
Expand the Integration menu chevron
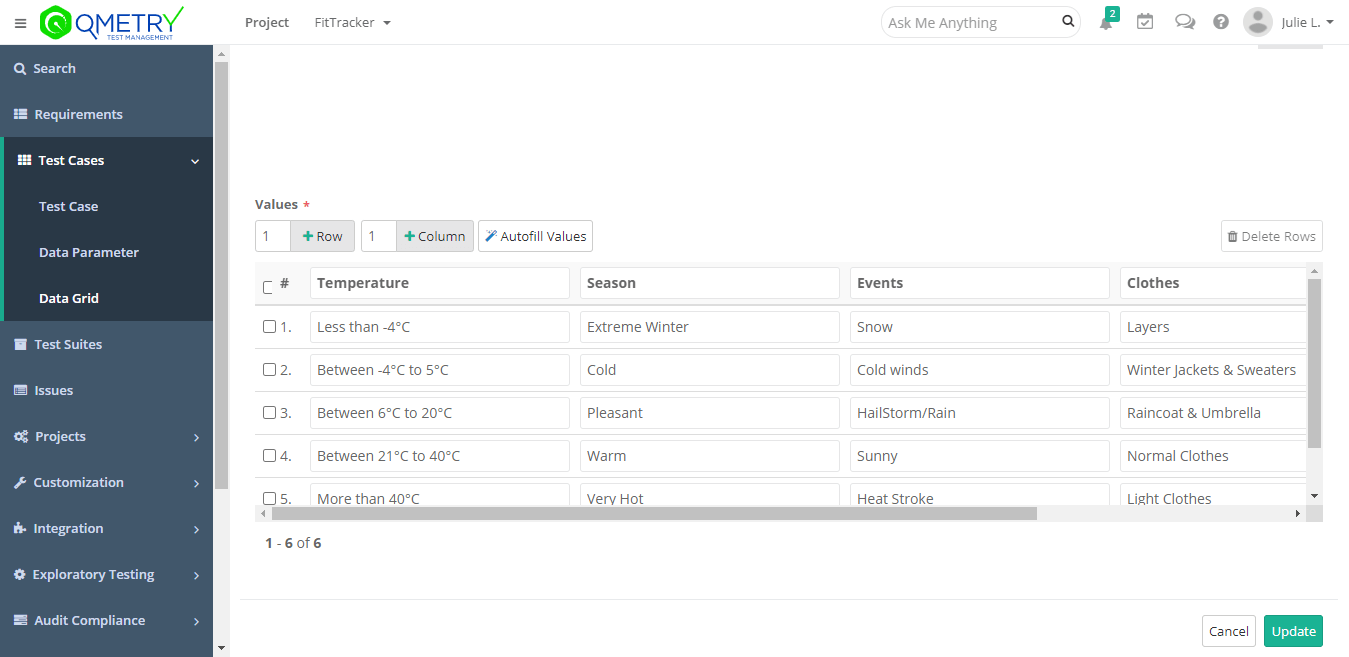196,529
